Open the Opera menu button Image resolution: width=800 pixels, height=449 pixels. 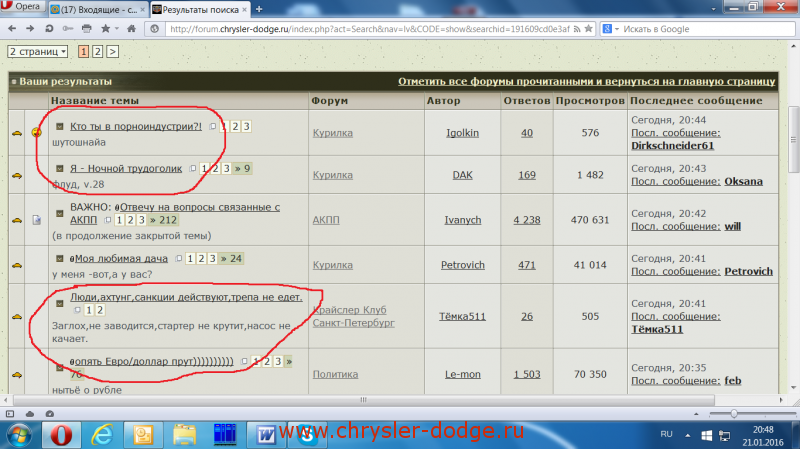(x=21, y=6)
